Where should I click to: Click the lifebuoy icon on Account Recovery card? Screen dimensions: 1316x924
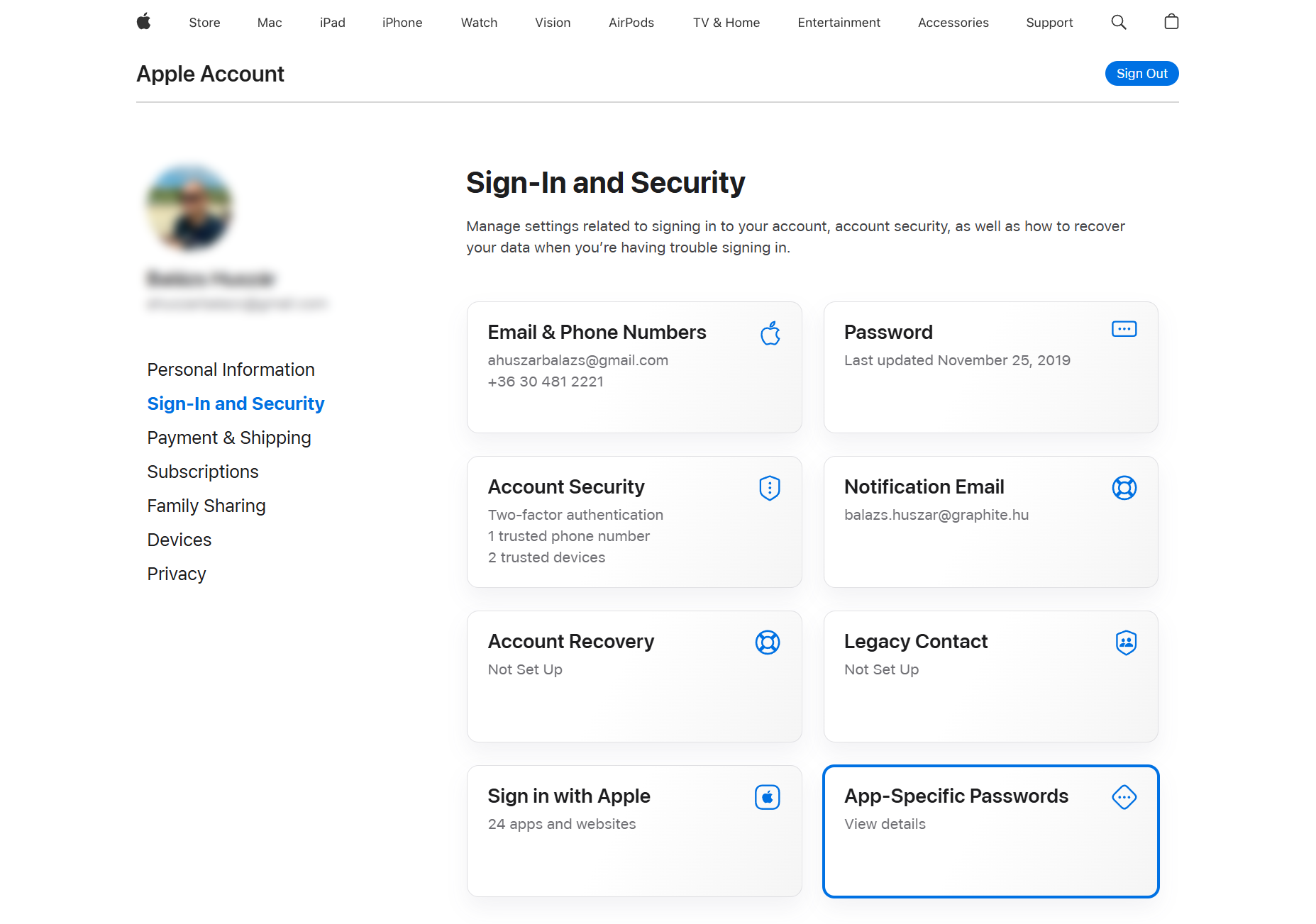click(768, 642)
